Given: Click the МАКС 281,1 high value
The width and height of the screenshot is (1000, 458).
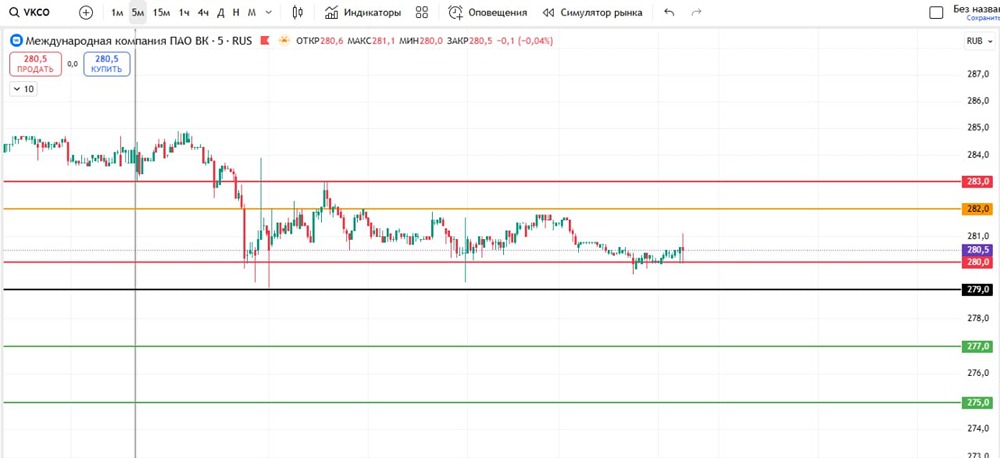Looking at the screenshot, I should click(371, 41).
